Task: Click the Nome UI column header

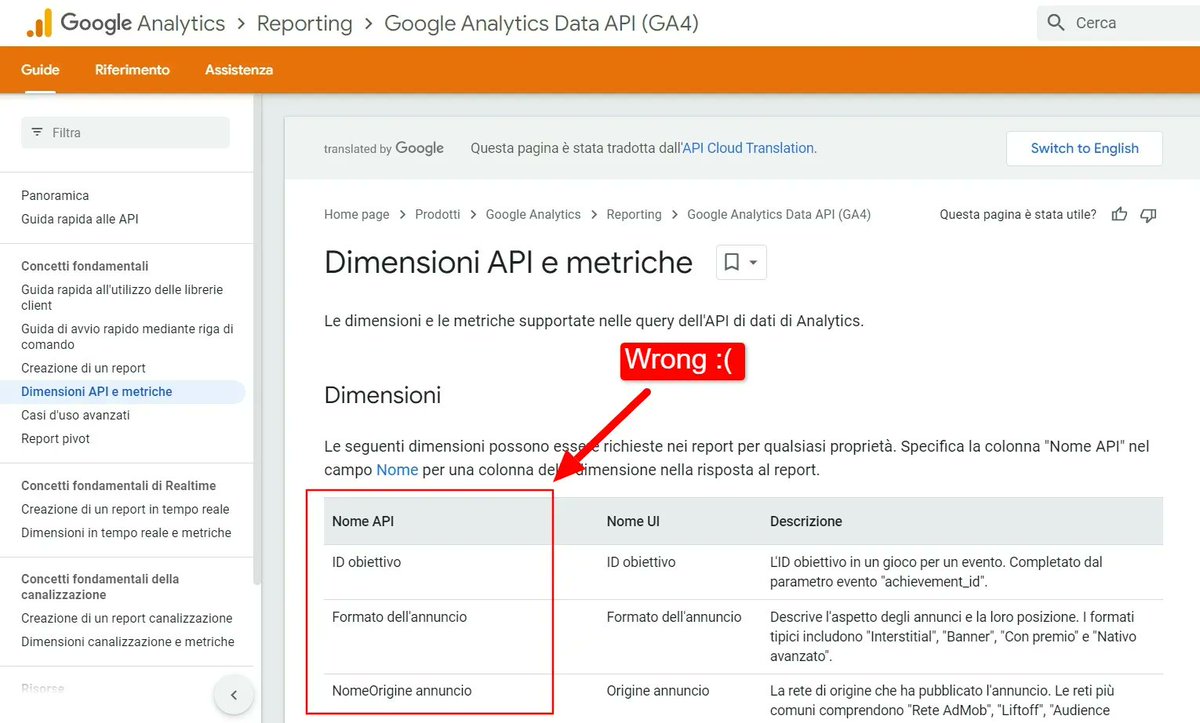Action: (x=633, y=521)
